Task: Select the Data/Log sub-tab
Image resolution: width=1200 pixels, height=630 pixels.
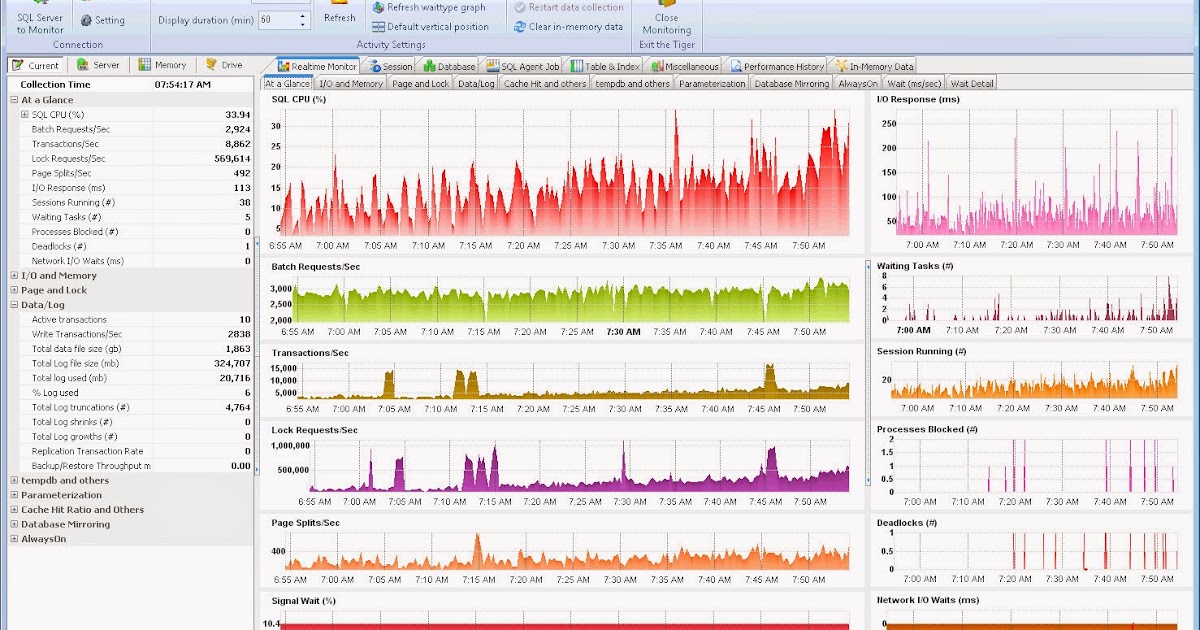Action: click(x=476, y=84)
